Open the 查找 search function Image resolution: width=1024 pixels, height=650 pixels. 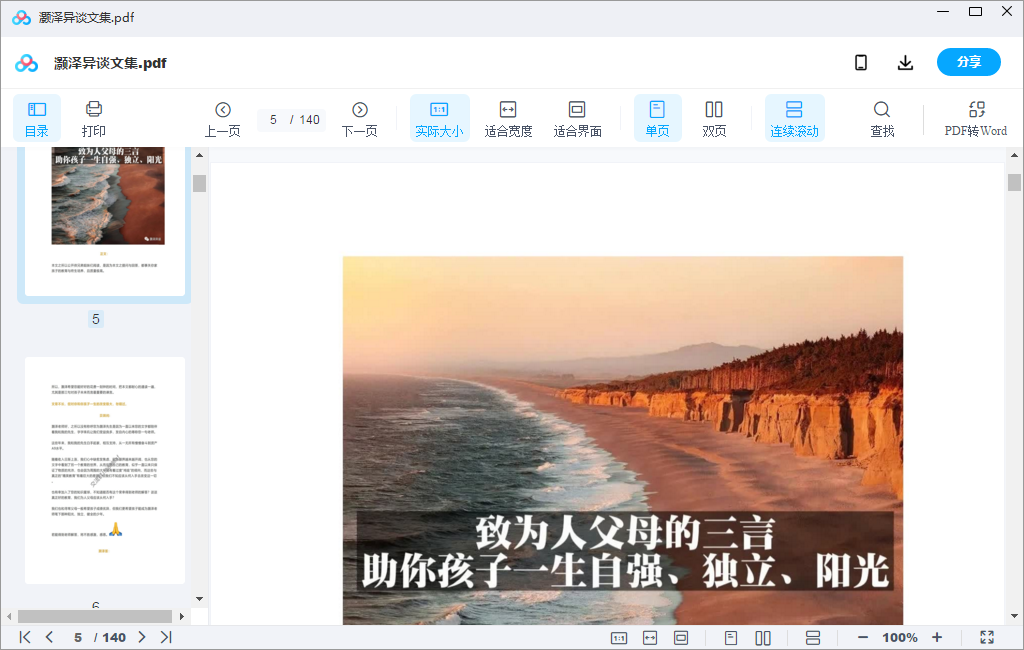pyautogui.click(x=881, y=117)
